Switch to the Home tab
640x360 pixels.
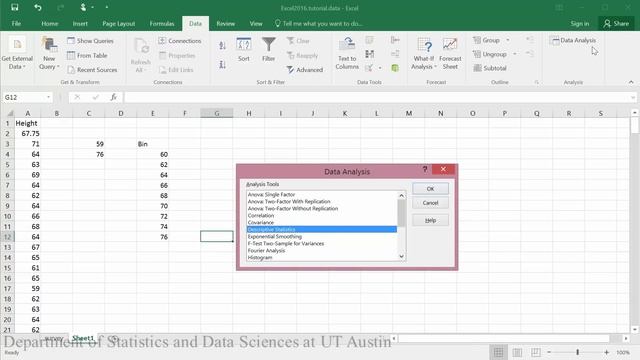point(50,24)
